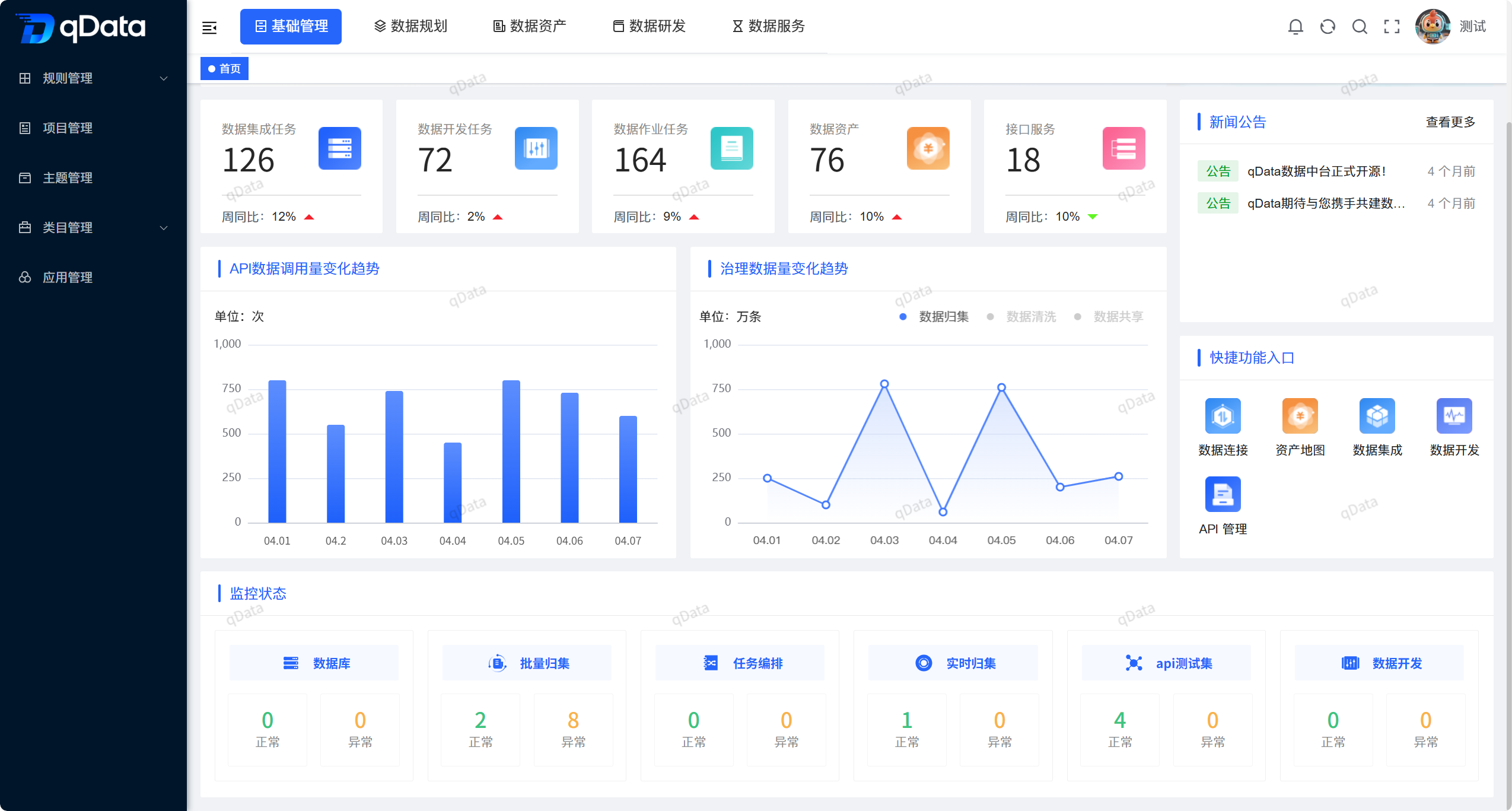
Task: Open the user avatar menu
Action: [1433, 27]
